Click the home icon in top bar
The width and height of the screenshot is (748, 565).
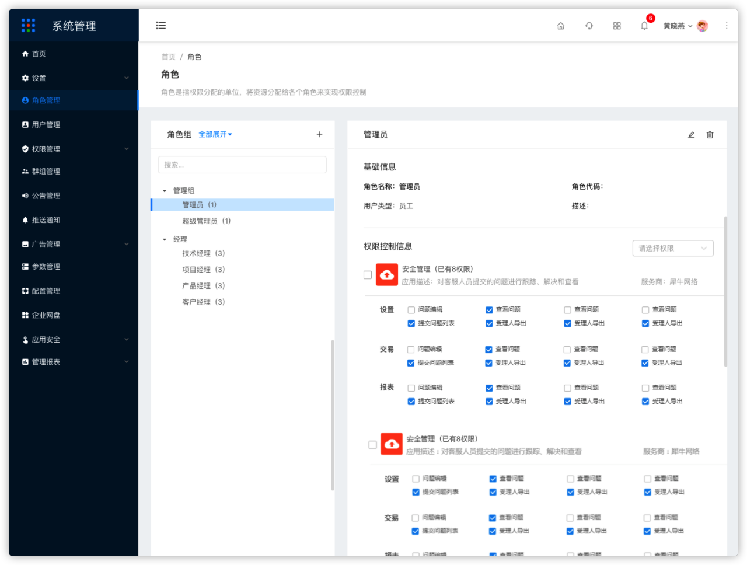561,26
